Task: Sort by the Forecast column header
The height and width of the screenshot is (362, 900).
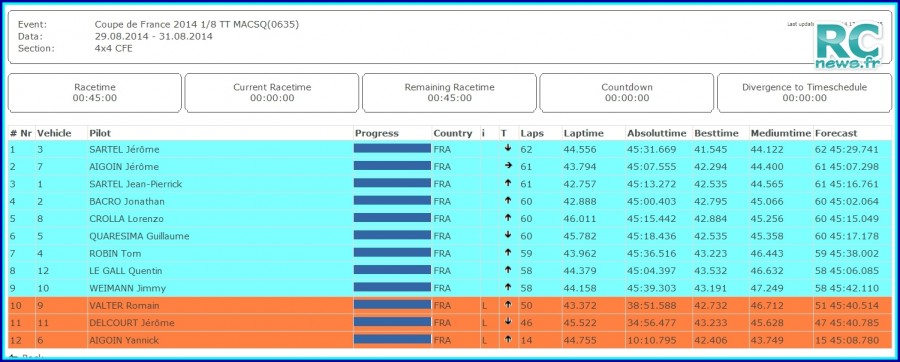Action: click(x=836, y=133)
